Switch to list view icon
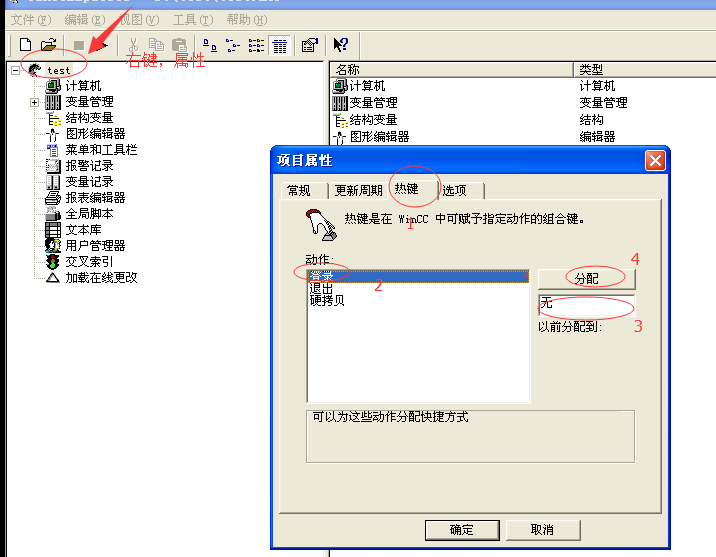Viewport: 716px width, 557px height. point(256,45)
